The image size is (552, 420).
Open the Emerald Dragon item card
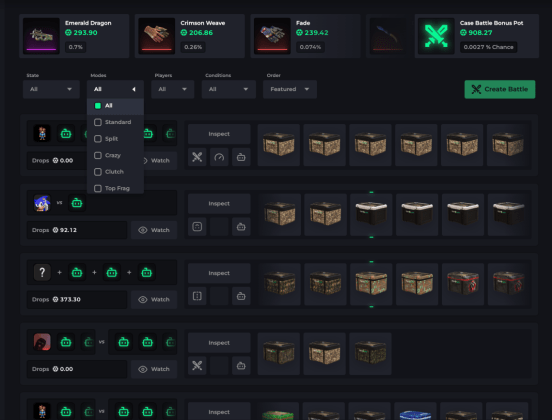74,36
